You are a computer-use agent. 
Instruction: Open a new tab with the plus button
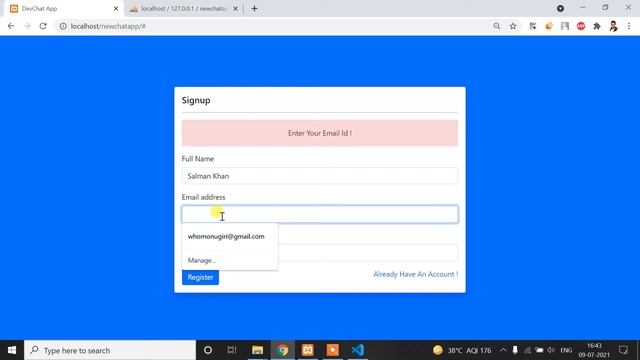[x=254, y=8]
